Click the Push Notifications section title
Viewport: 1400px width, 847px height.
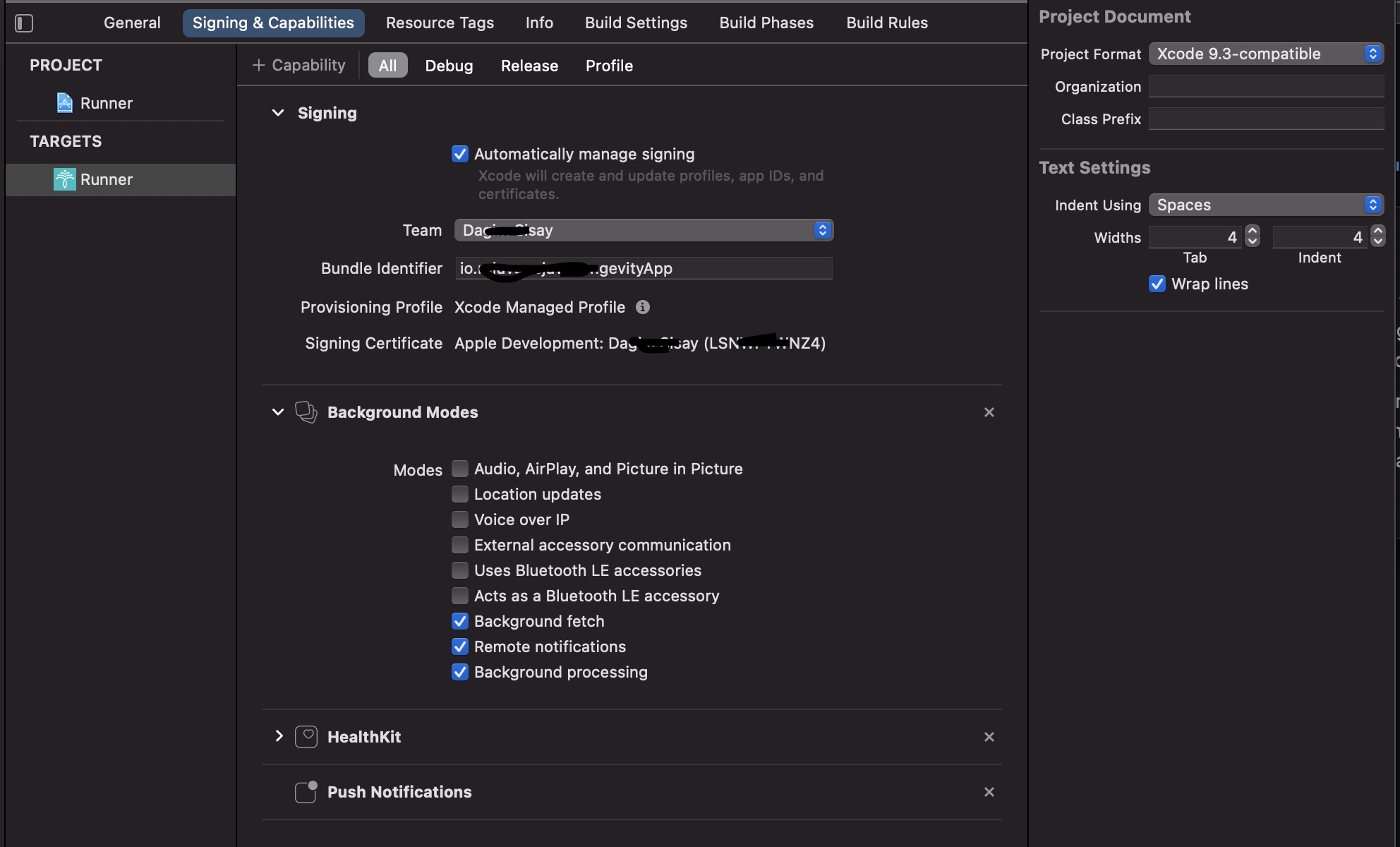pyautogui.click(x=399, y=792)
